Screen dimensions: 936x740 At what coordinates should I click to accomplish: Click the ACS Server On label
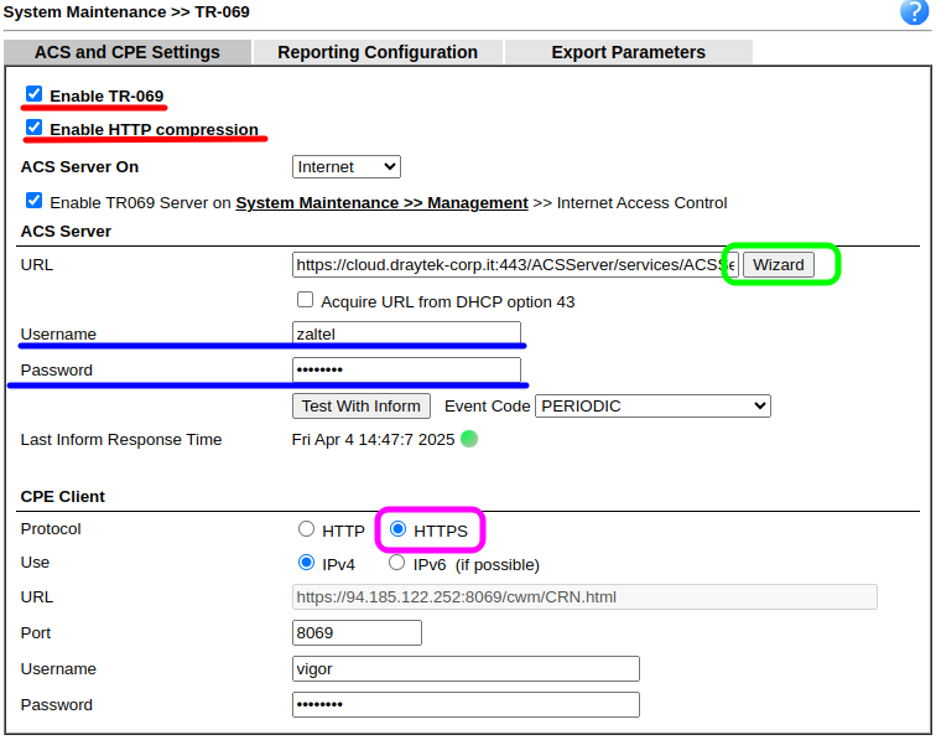pos(79,167)
